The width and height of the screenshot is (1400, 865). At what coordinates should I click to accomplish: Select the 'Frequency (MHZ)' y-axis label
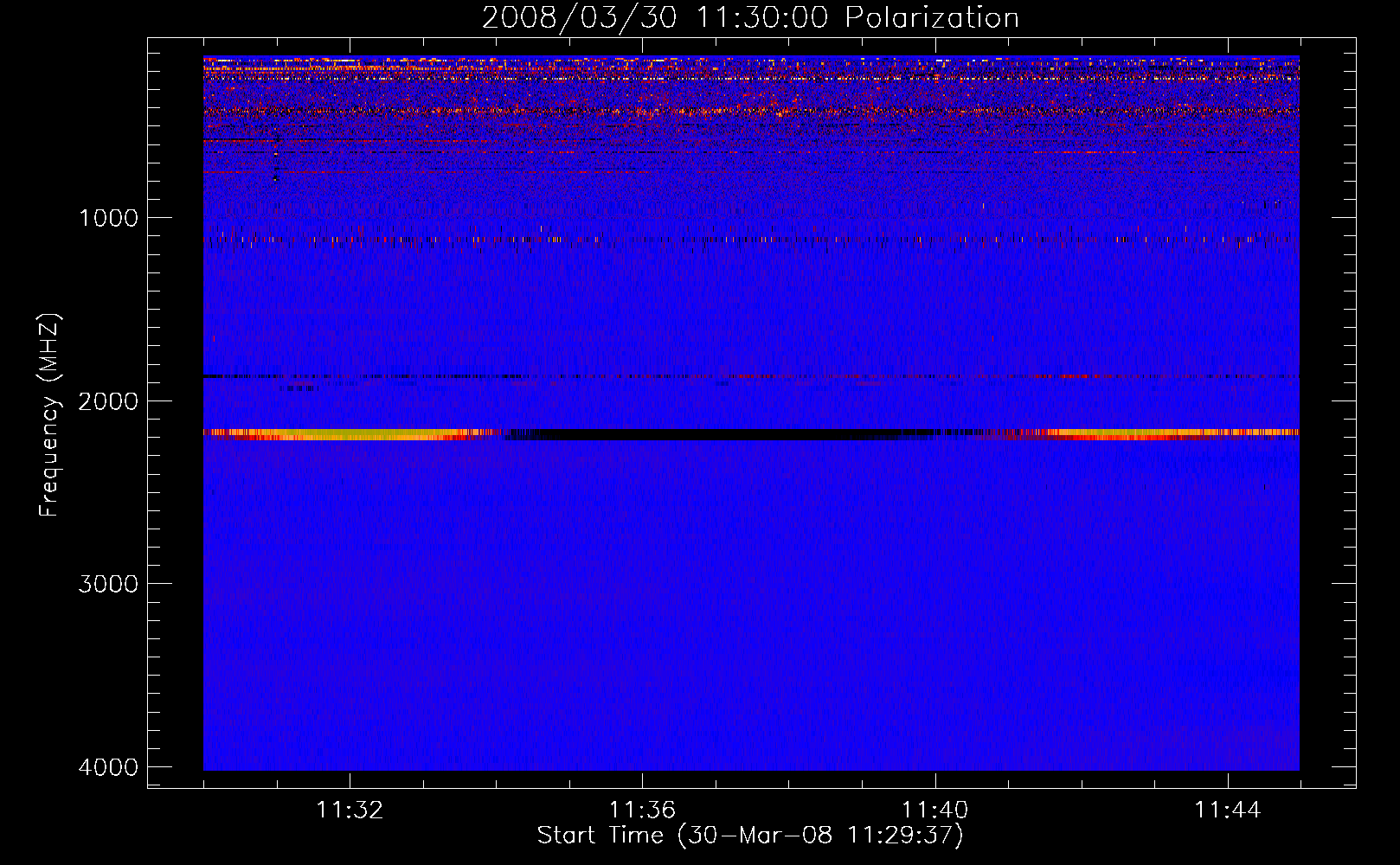click(49, 415)
